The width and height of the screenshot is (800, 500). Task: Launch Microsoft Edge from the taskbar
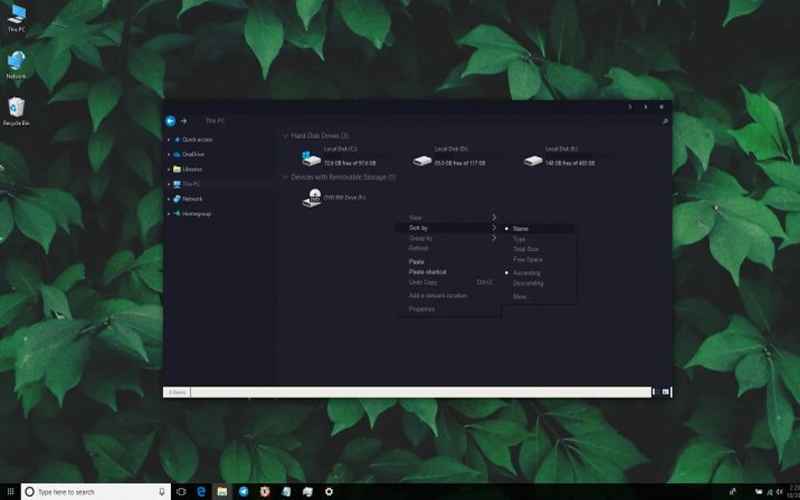pyautogui.click(x=201, y=492)
